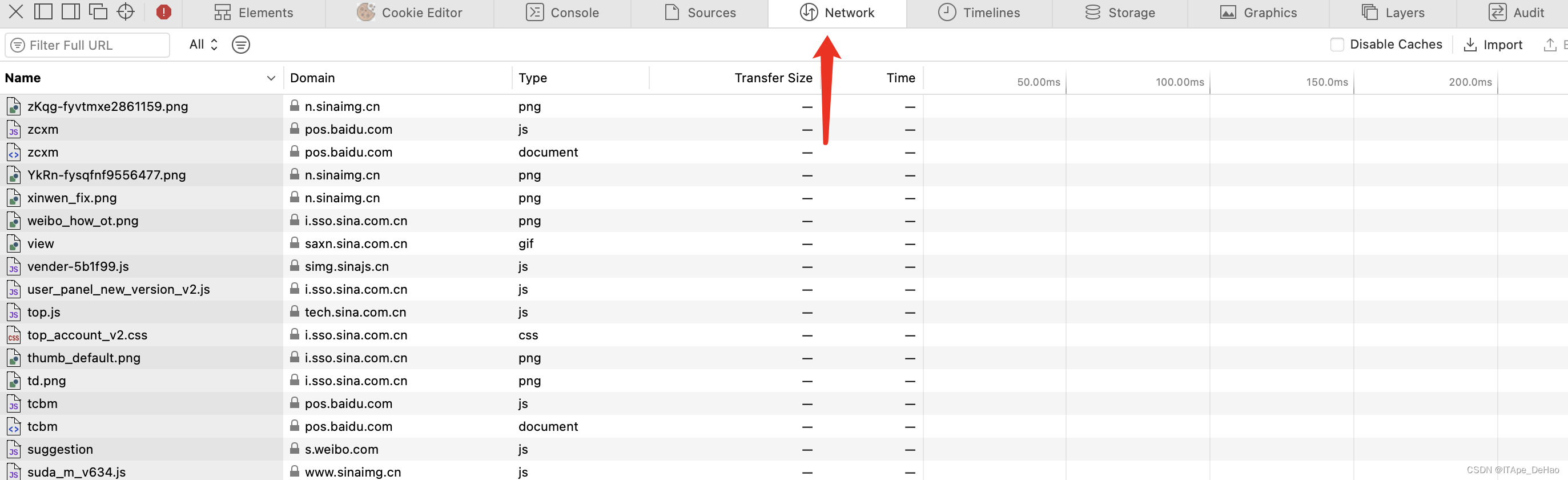The height and width of the screenshot is (480, 1568).
Task: Click CSS icon beside top_account_v2.css
Action: 13,335
